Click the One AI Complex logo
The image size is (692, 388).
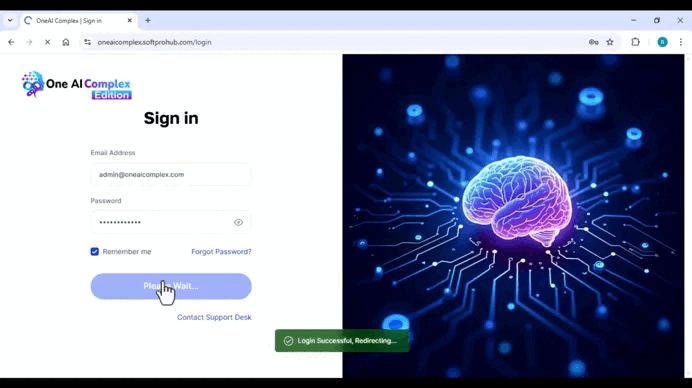pos(77,85)
